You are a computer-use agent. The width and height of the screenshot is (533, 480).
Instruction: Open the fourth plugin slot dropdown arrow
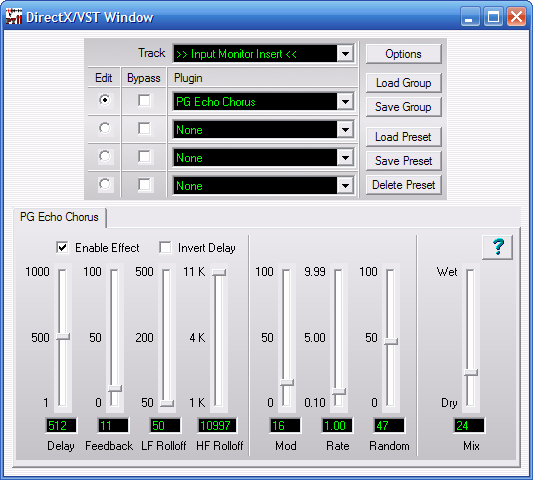[x=345, y=185]
